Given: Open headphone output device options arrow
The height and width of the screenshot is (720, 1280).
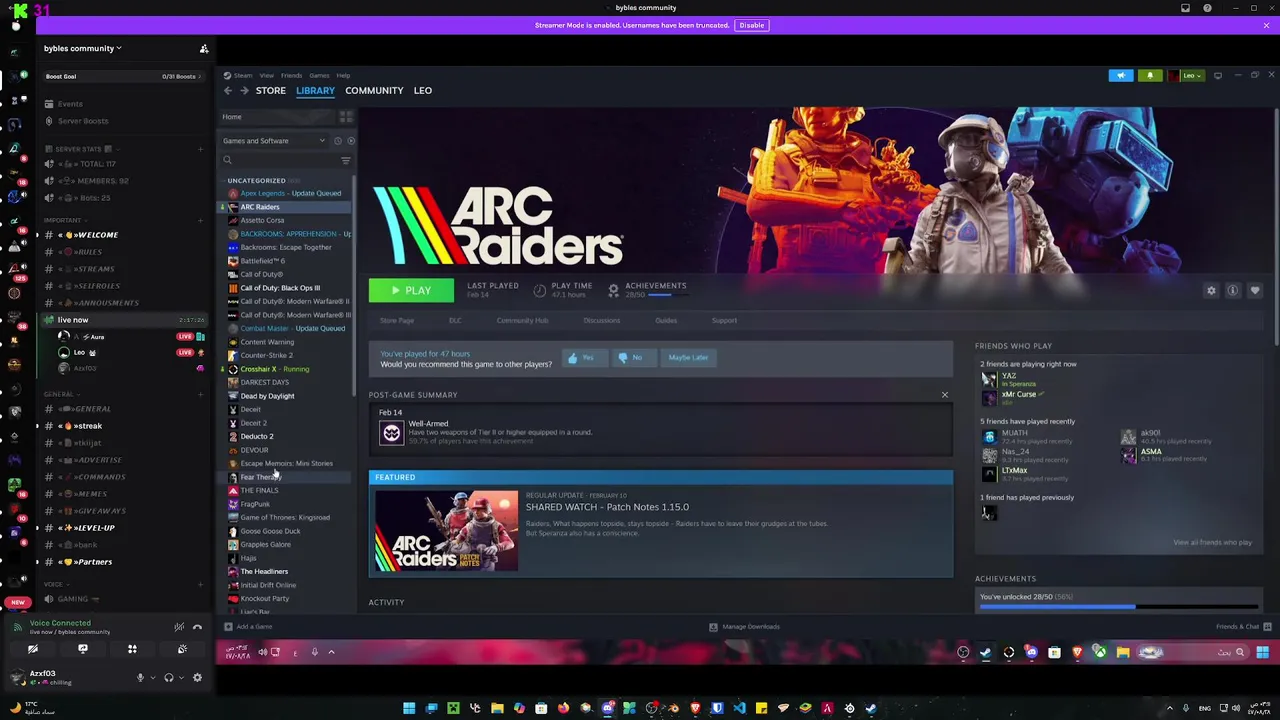Looking at the screenshot, I should tap(180, 678).
